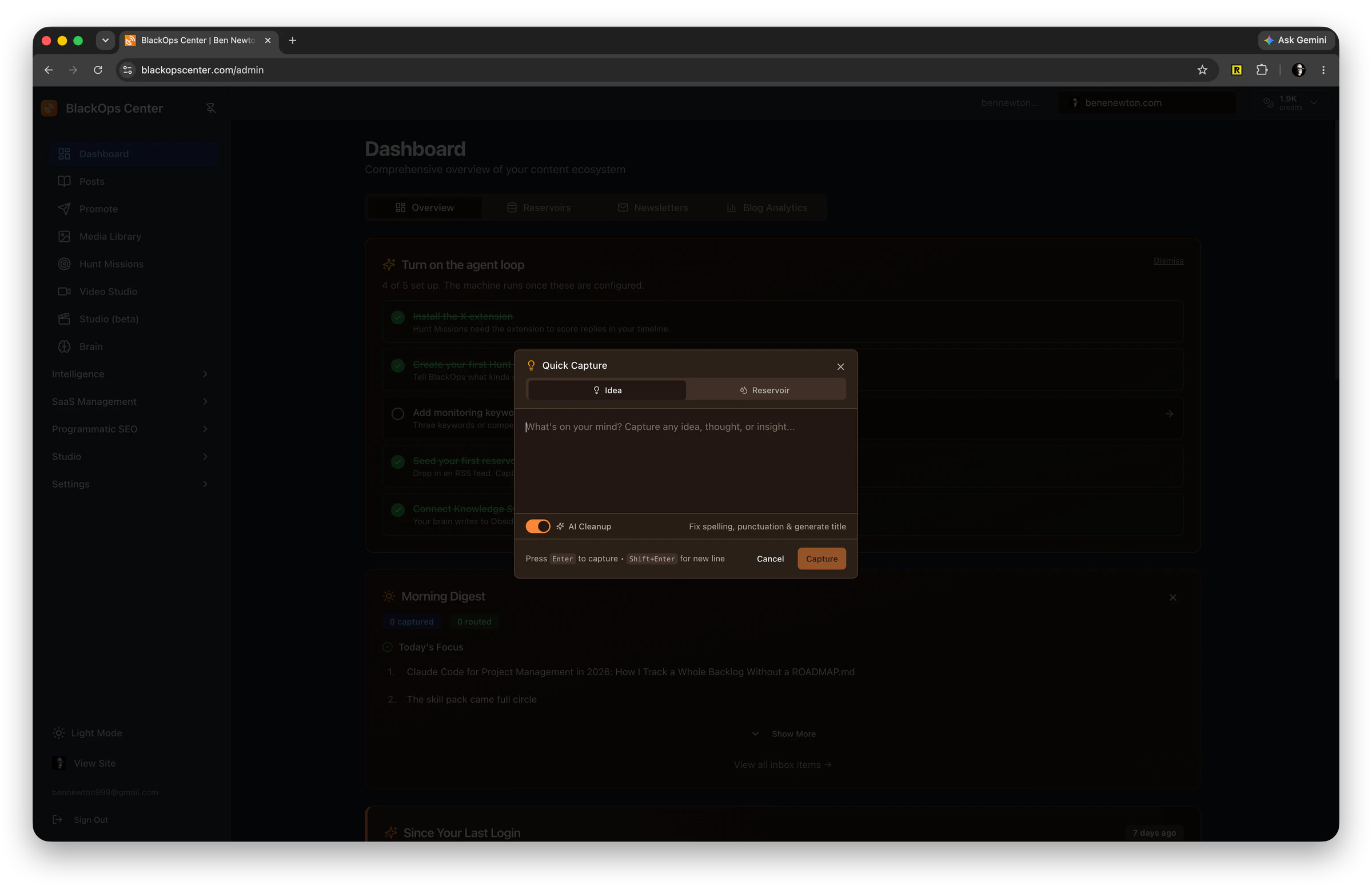Open the Claude Code for Project Management item

click(x=630, y=672)
